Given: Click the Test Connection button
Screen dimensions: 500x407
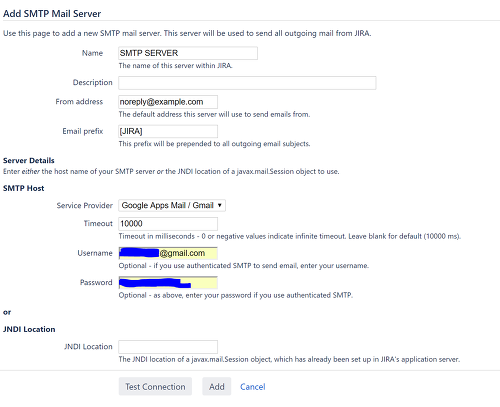Looking at the screenshot, I should tap(155, 386).
